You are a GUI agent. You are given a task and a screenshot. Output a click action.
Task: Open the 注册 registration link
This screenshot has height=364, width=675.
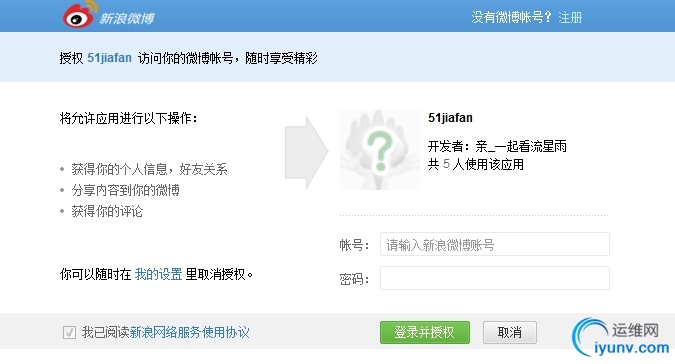[x=570, y=18]
